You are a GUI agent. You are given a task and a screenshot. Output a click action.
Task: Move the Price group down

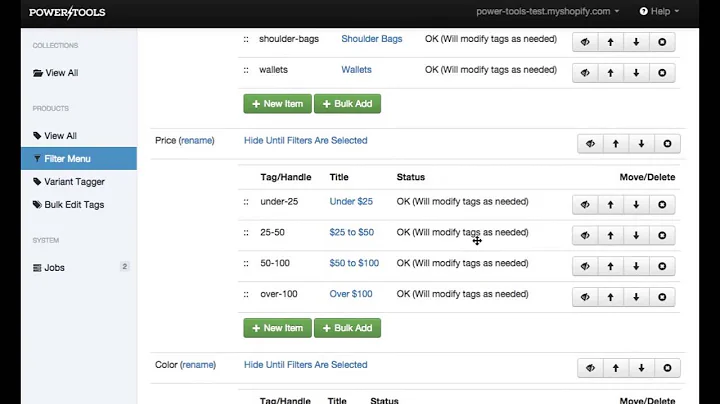coord(641,144)
